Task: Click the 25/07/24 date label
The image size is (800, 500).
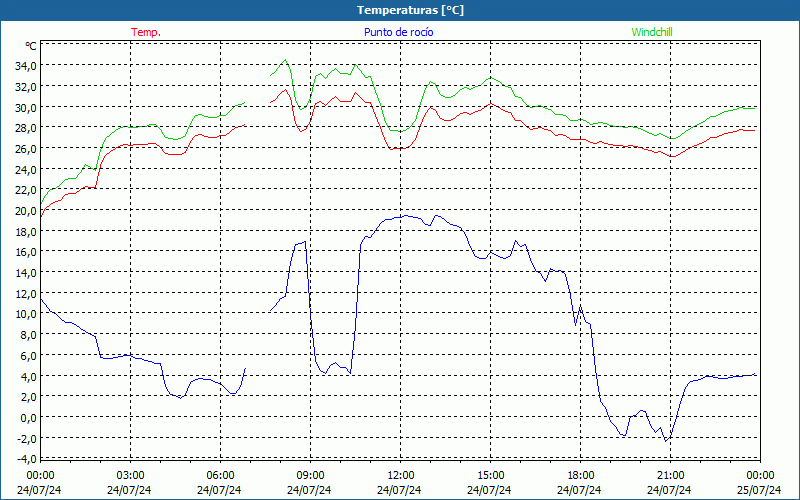Action: pos(759,490)
